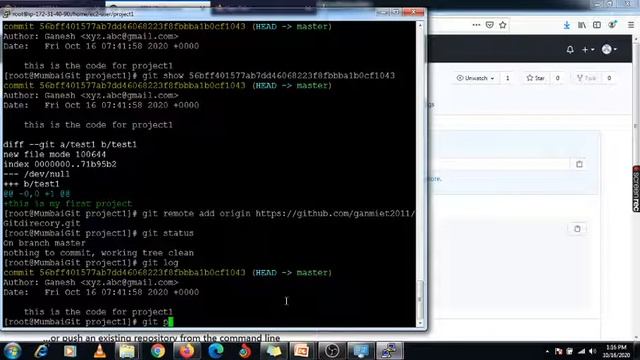Open Windows Start button
This screenshot has width=640, height=360.
[x=12, y=351]
